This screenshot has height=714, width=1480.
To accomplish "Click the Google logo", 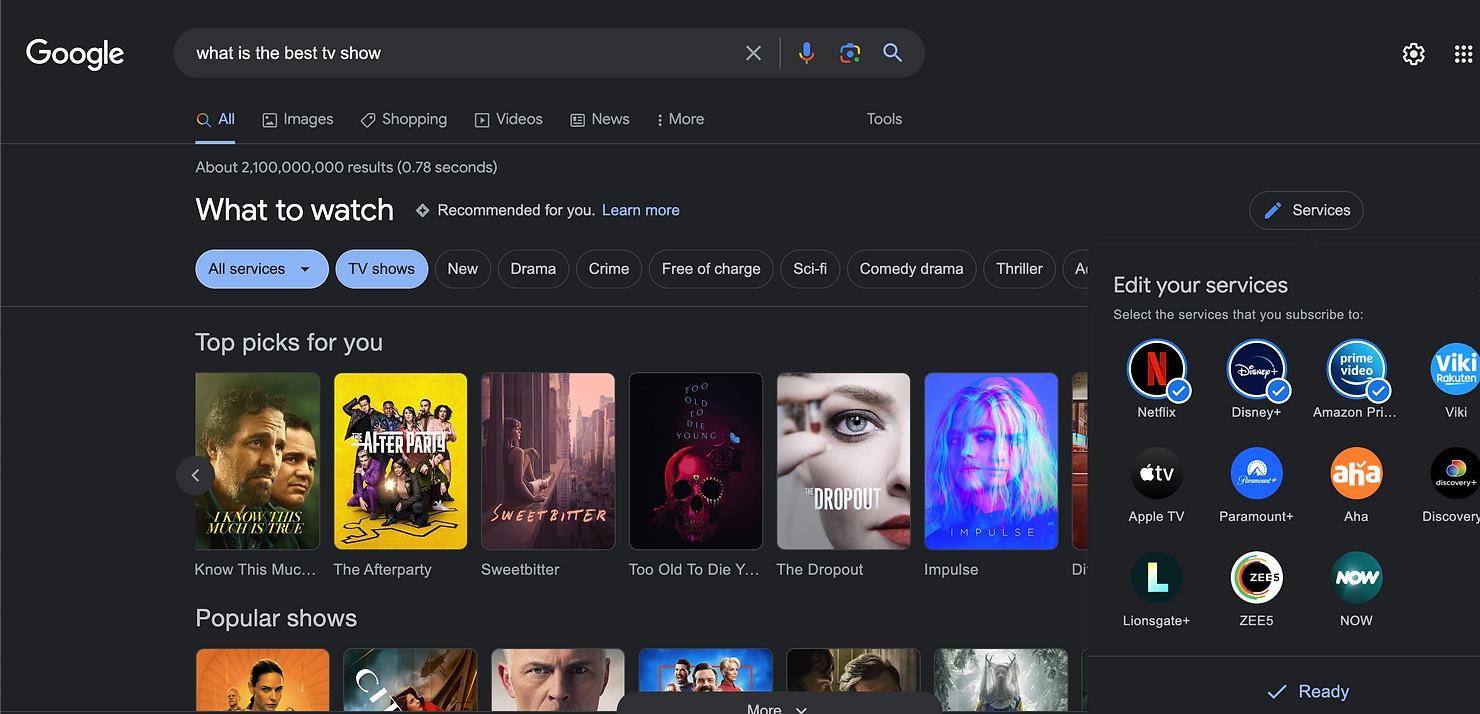I will click(x=75, y=53).
